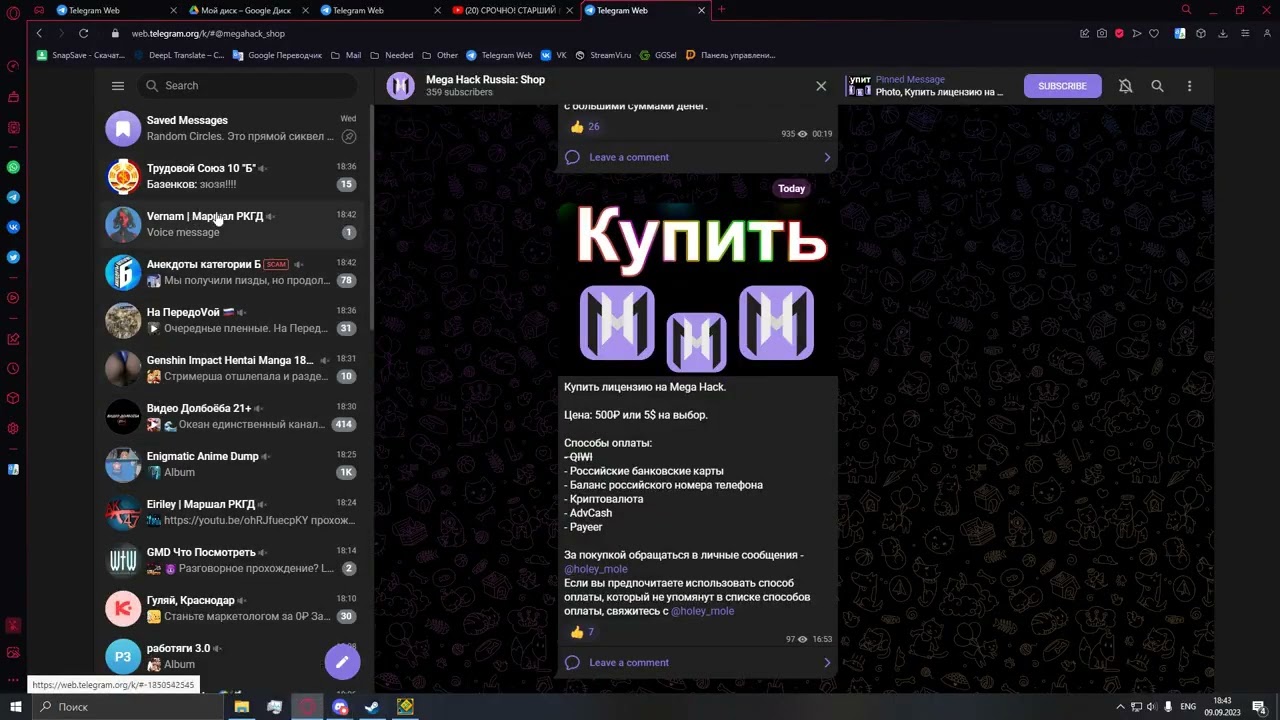Viewport: 1280px width, 720px height.
Task: Close the chat with the X icon
Action: click(x=821, y=86)
